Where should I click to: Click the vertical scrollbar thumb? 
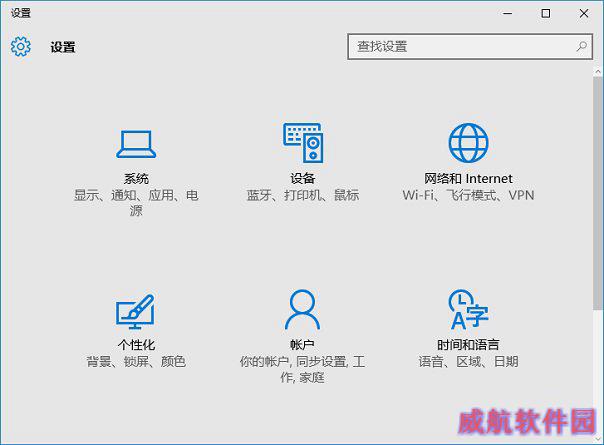point(598,193)
